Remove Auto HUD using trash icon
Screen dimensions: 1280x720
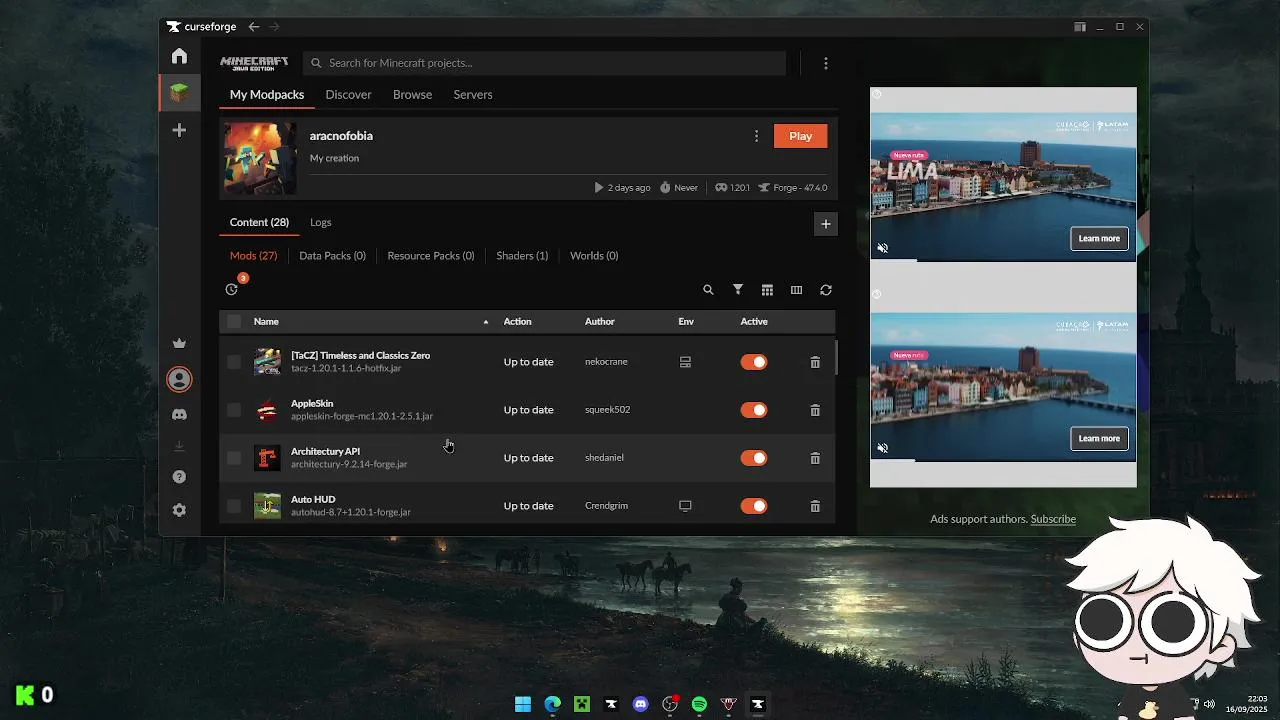(x=815, y=506)
